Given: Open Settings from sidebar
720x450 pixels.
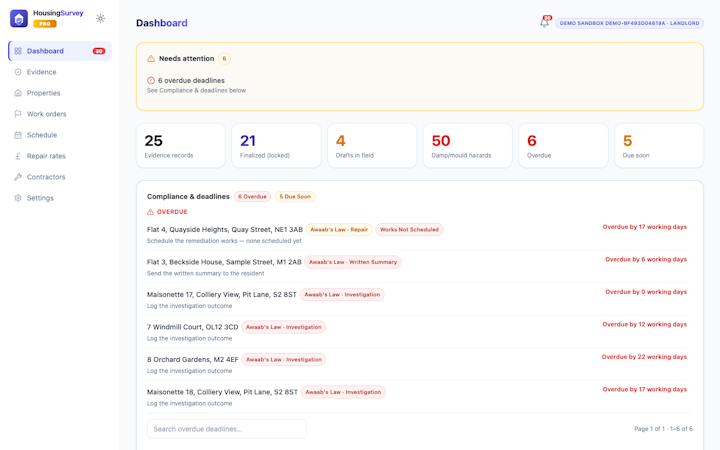Looking at the screenshot, I should coord(60,198).
